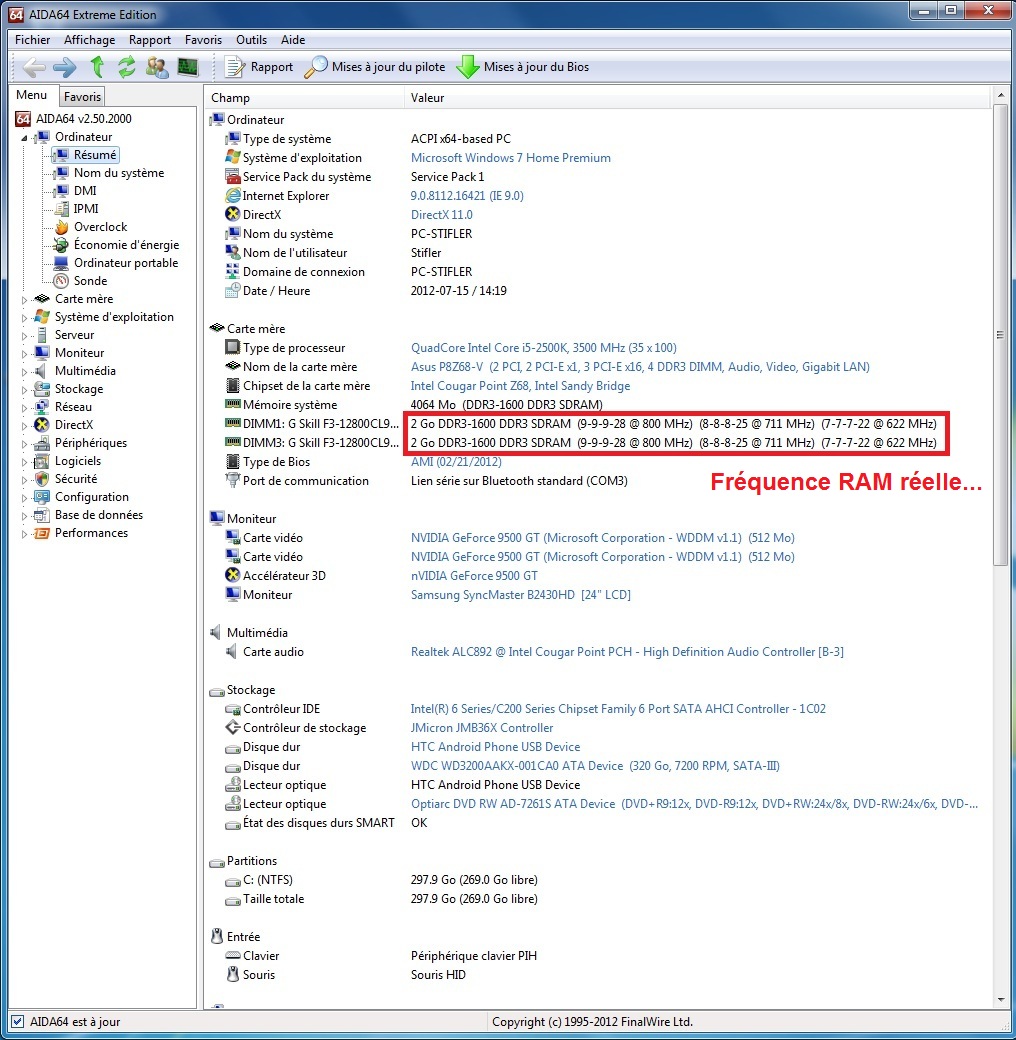Click the Valeur column header
The height and width of the screenshot is (1040, 1016).
pyautogui.click(x=427, y=98)
